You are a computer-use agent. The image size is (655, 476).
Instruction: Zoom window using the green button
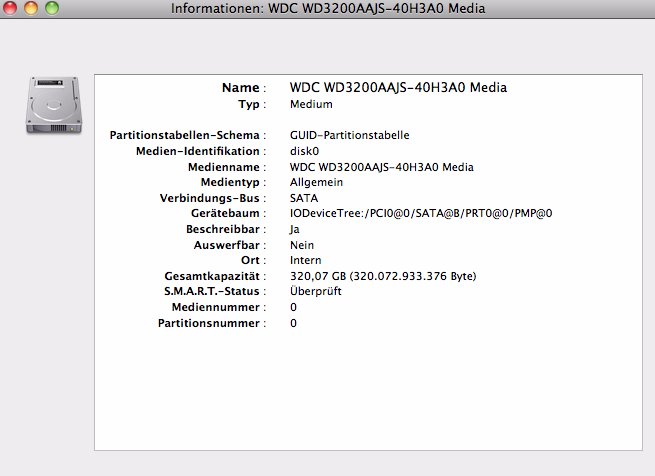point(52,8)
